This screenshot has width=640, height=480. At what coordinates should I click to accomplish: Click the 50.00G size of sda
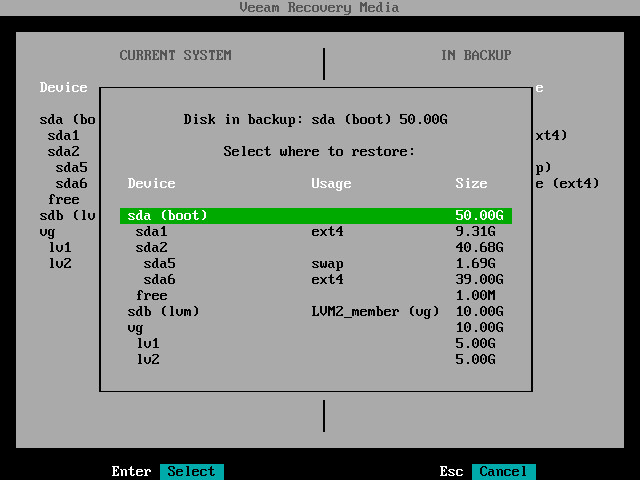pyautogui.click(x=479, y=216)
